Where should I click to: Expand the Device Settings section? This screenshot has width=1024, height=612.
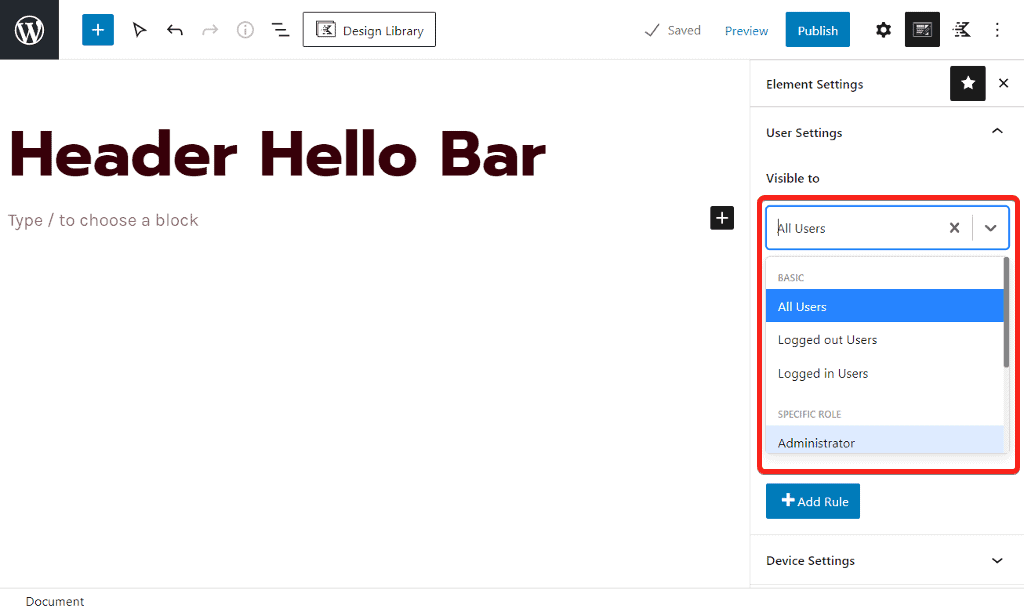[x=996, y=561]
